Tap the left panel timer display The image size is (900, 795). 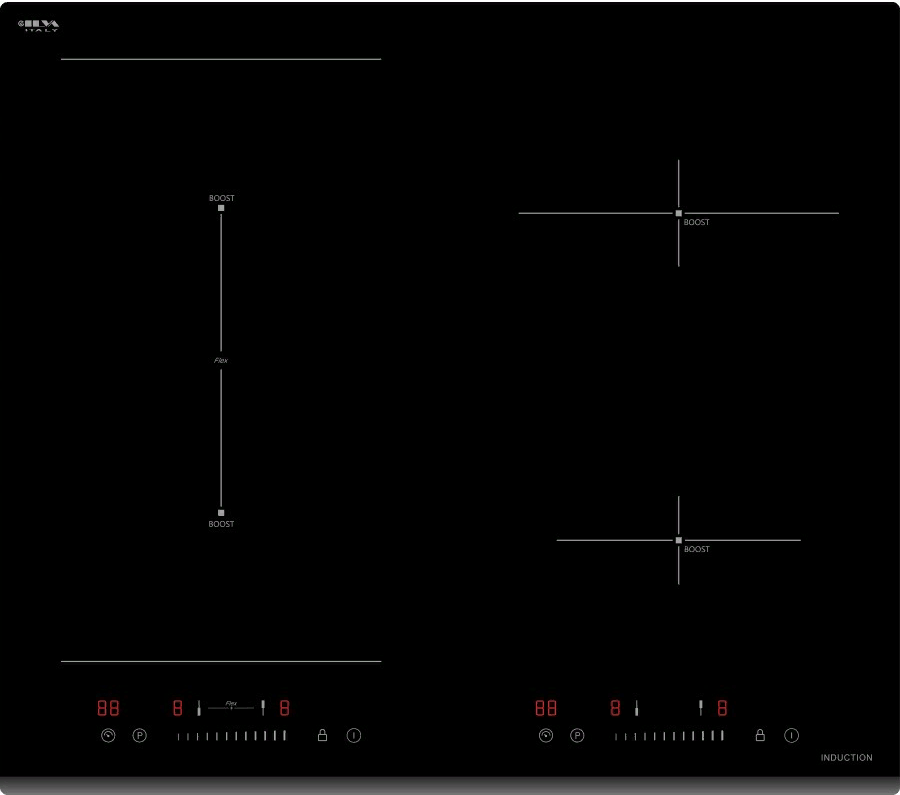108,708
